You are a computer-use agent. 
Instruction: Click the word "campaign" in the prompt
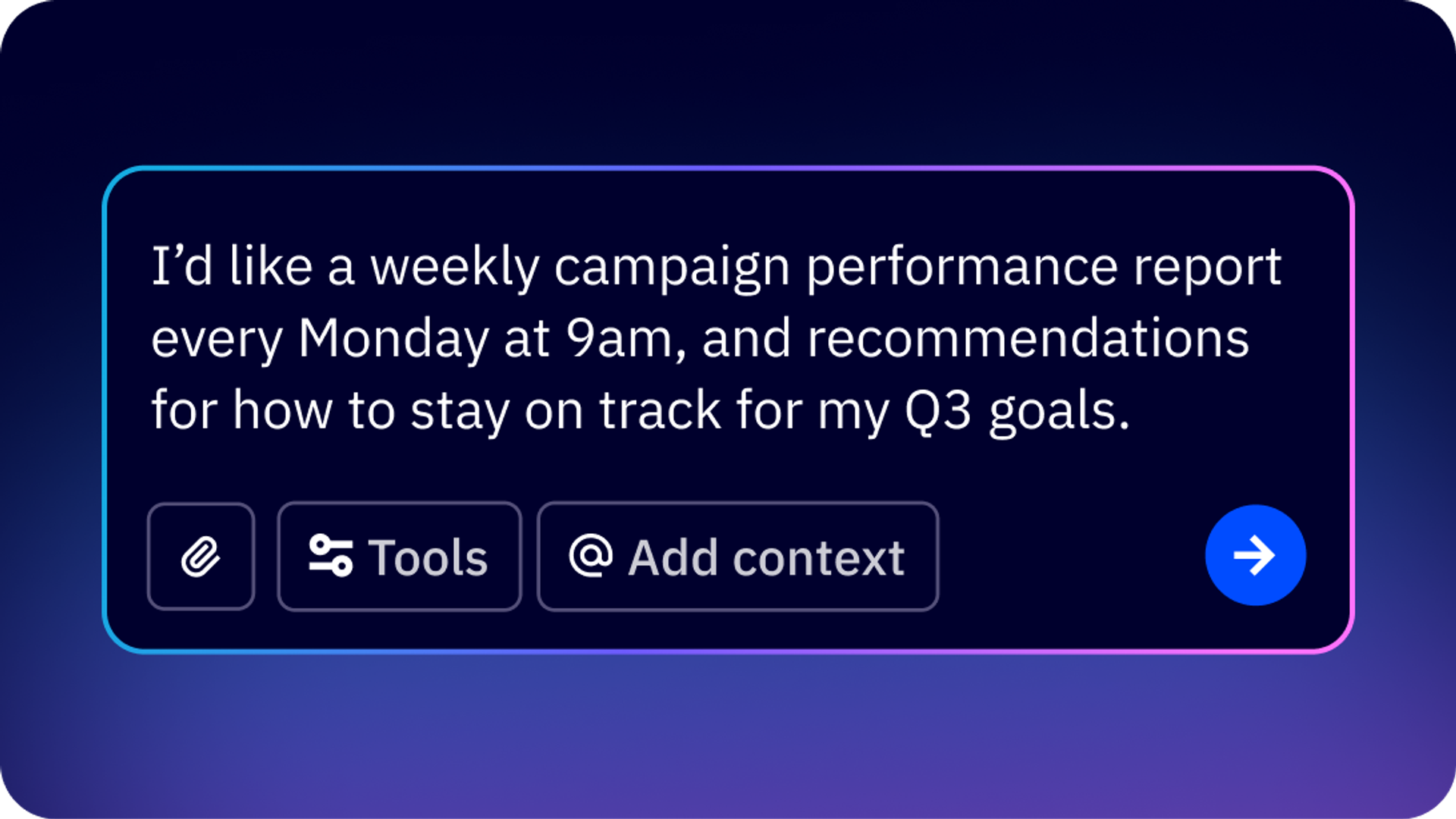pos(672,268)
